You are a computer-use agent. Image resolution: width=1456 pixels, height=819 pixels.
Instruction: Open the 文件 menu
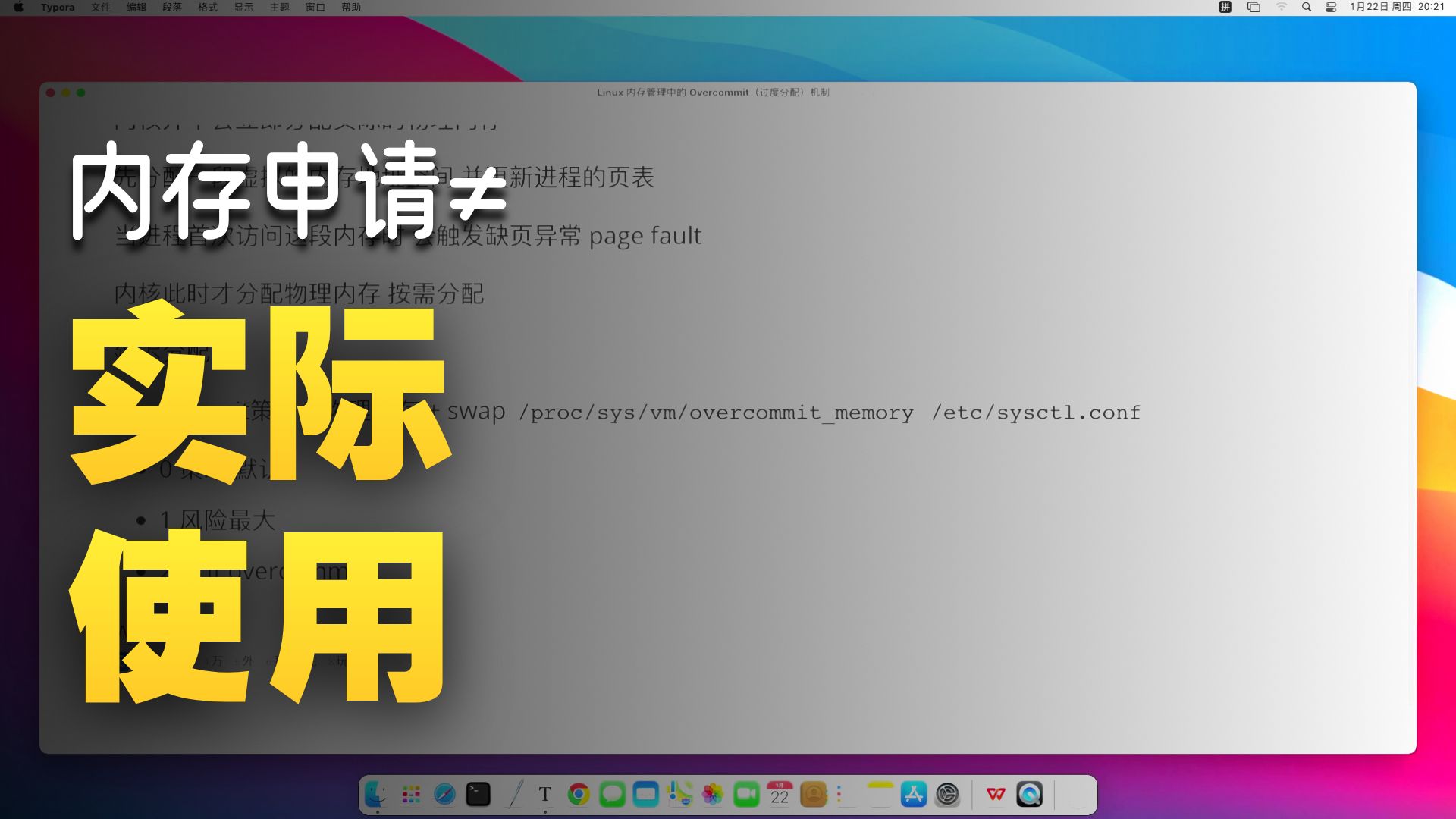(100, 7)
